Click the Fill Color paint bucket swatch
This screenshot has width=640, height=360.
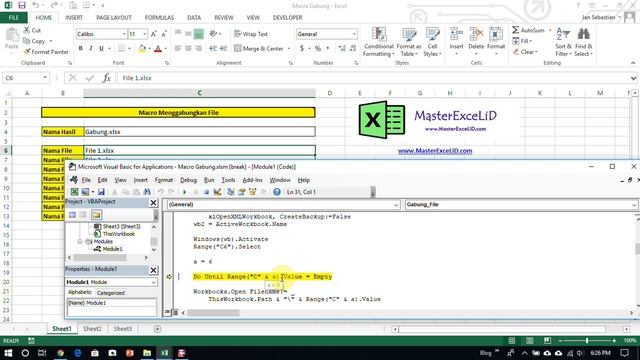coord(142,49)
